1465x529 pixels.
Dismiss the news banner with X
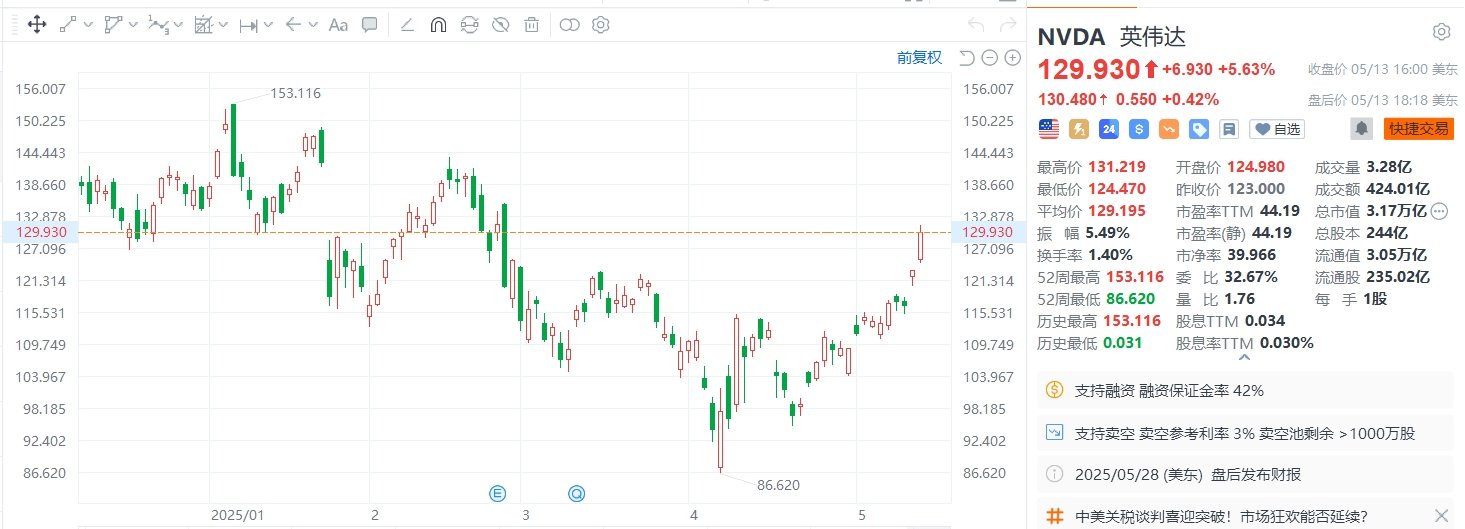1441,516
